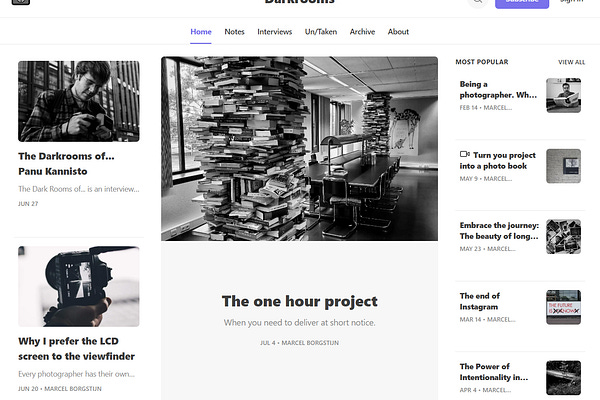This screenshot has height=400, width=600.
Task: Open 'The end of Instagram' post
Action: click(x=479, y=301)
